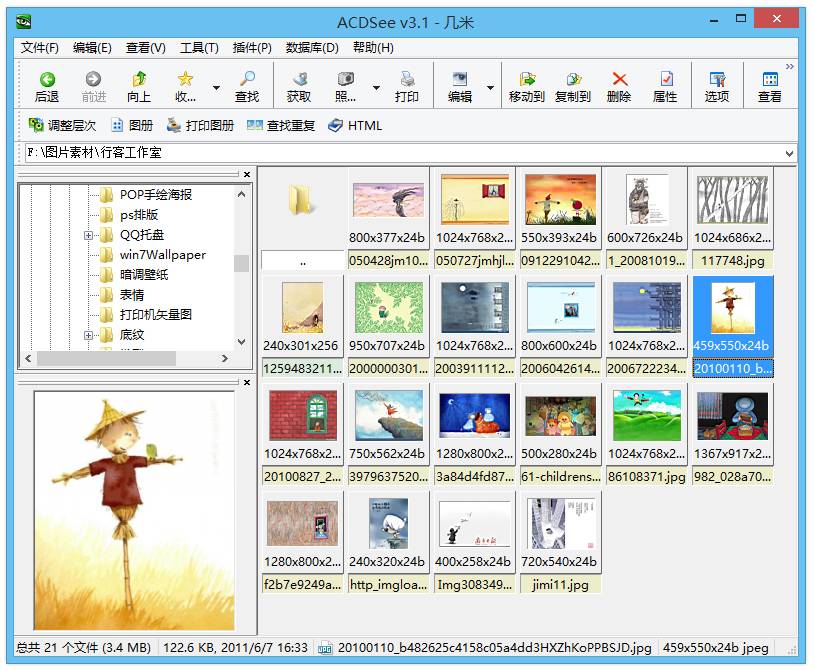Expand the 底纹 folder node

click(88, 335)
